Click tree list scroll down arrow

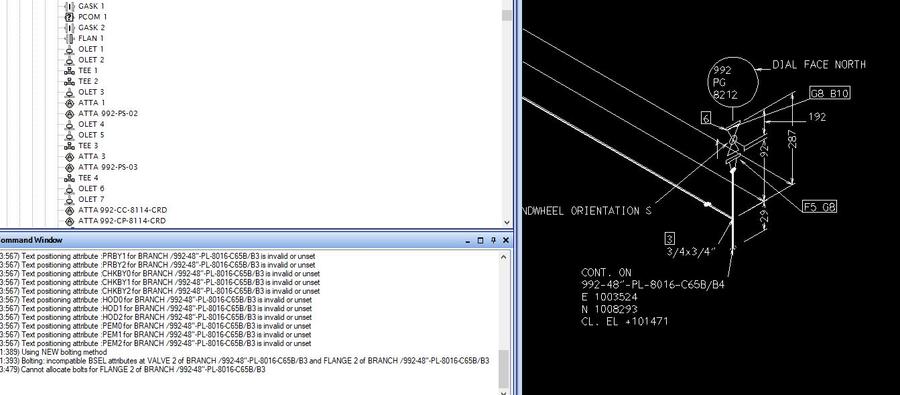[x=507, y=223]
